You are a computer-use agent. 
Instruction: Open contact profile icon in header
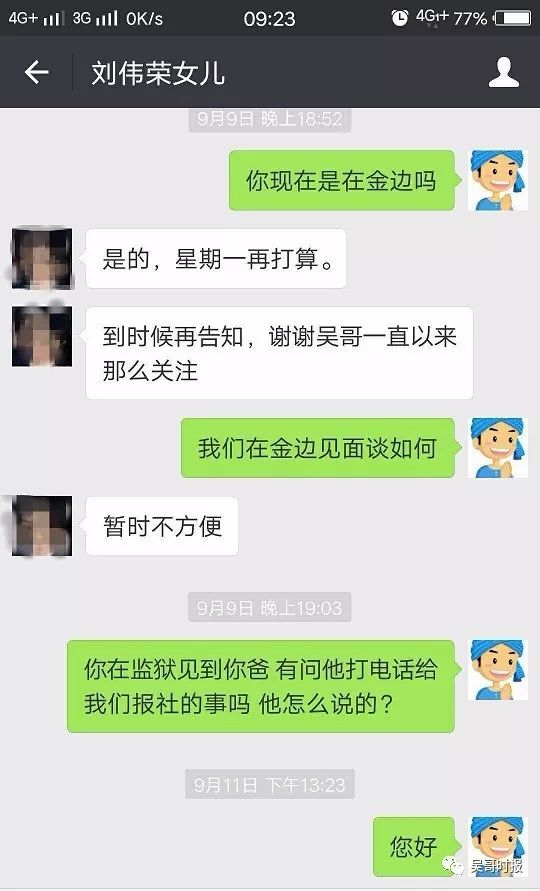[x=504, y=72]
